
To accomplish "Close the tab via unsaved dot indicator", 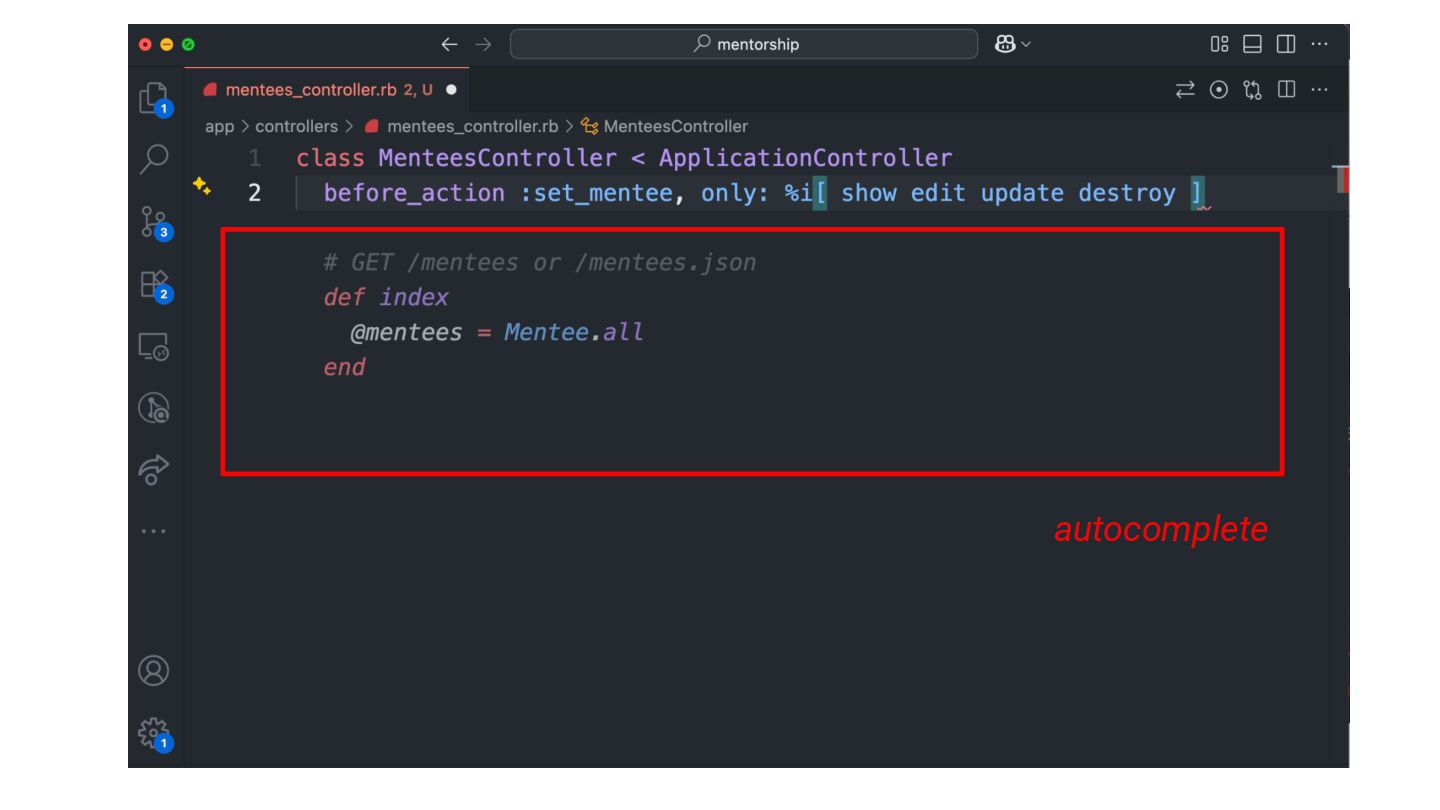I will pyautogui.click(x=450, y=89).
